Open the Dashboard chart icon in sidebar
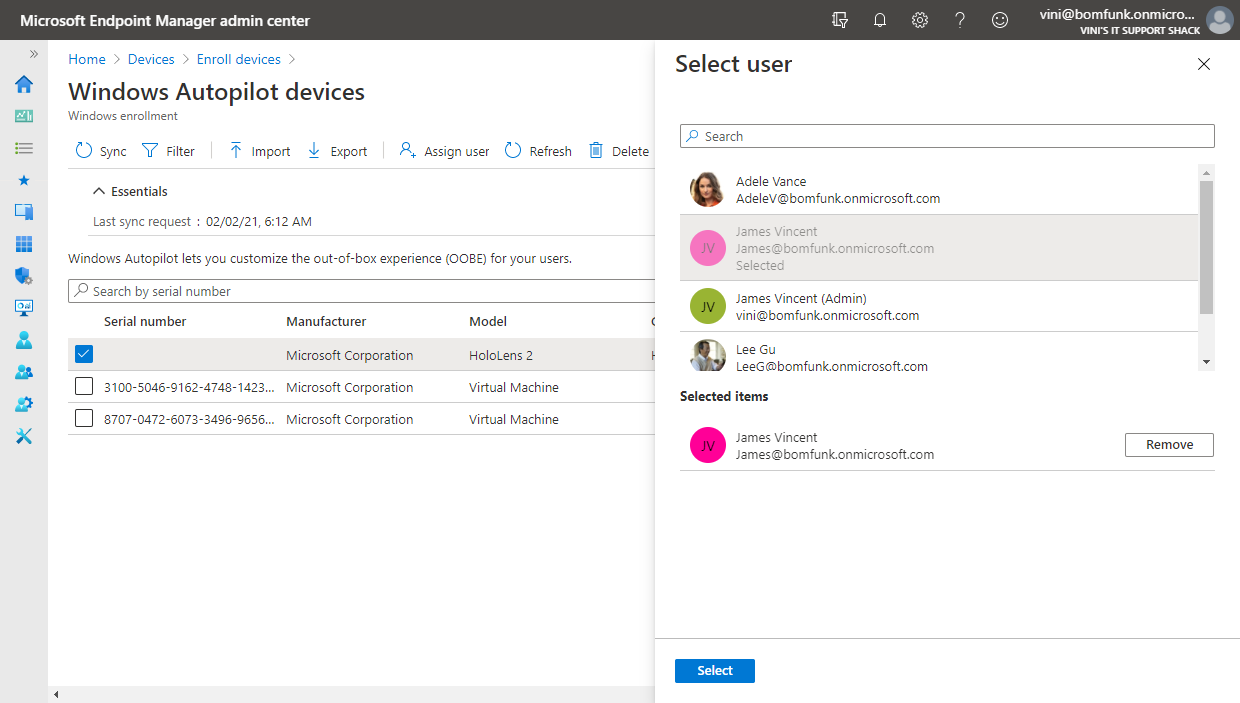Screen dimensions: 1240x703 coord(24,116)
